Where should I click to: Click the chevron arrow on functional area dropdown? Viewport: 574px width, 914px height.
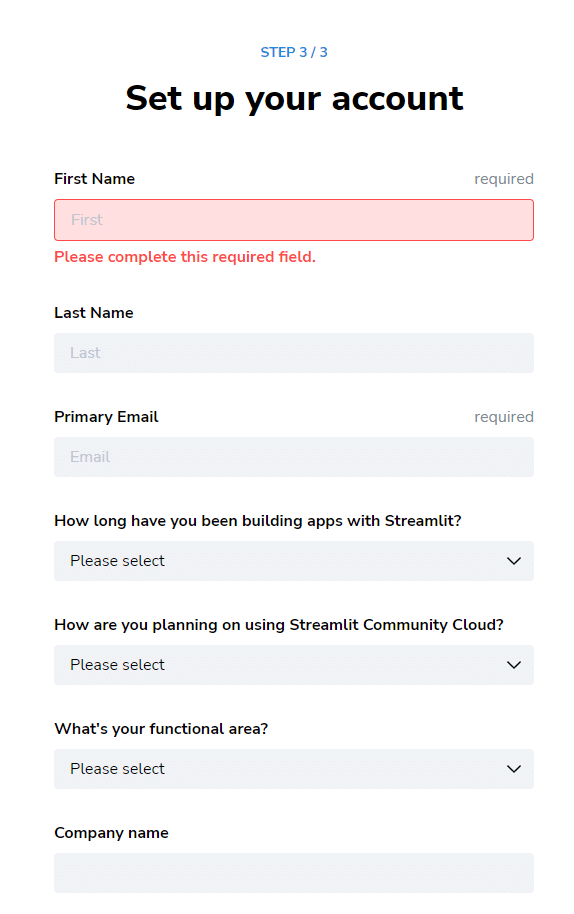point(513,769)
